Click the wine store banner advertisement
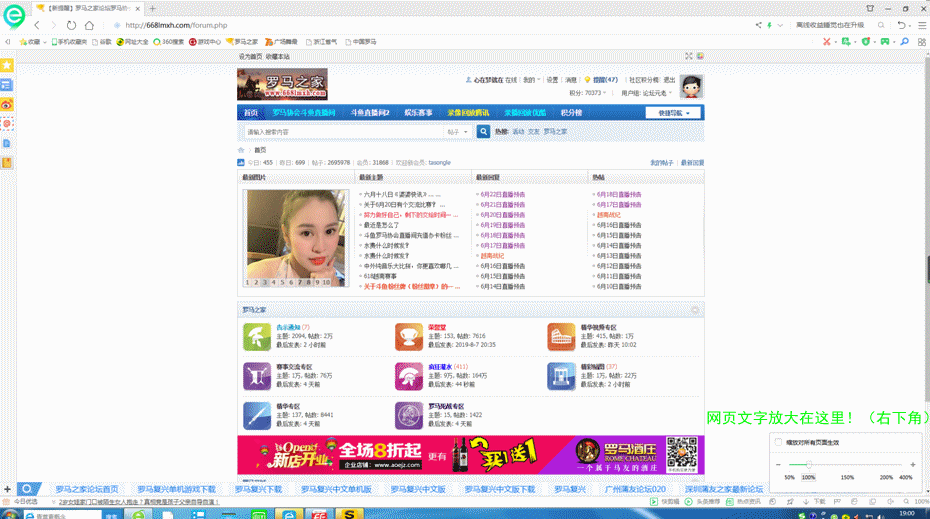This screenshot has width=930, height=519. [471, 455]
